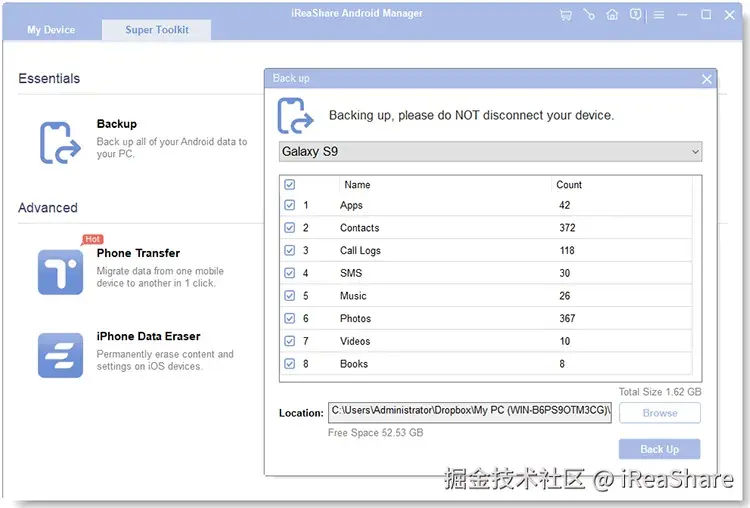Screen dimensions: 750x508
Task: Open the help feedback icon
Action: coord(635,14)
